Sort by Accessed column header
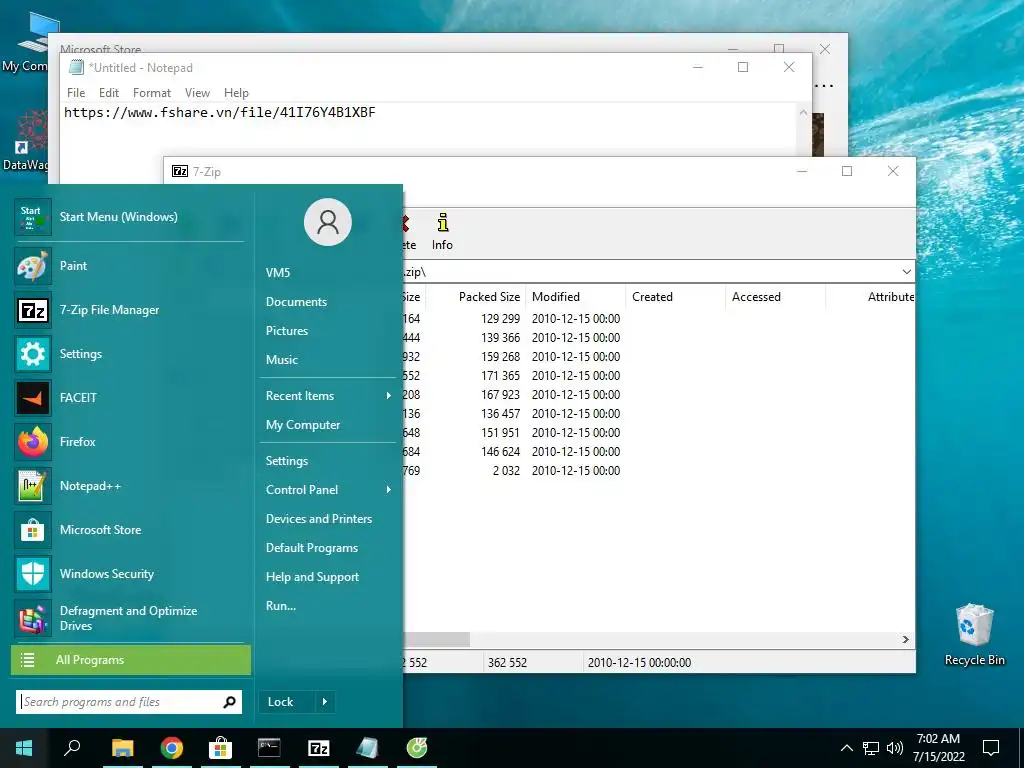The height and width of the screenshot is (768, 1024). pyautogui.click(x=775, y=296)
